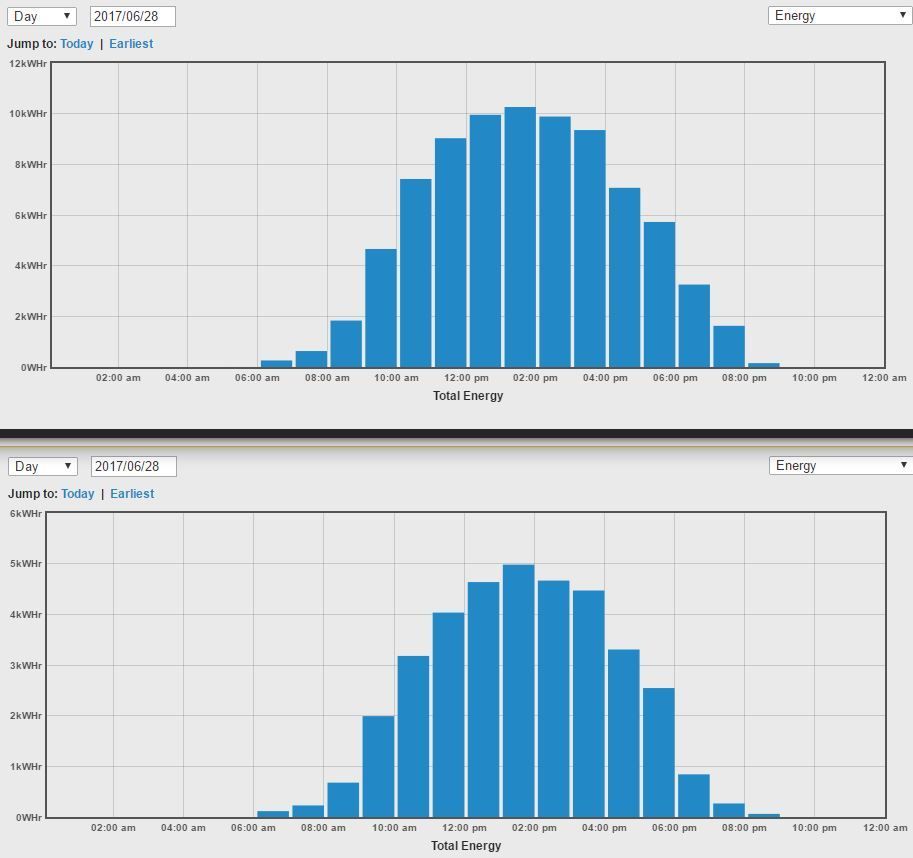The width and height of the screenshot is (913, 858).
Task: Click the last small bar in top chart
Action: (x=764, y=365)
